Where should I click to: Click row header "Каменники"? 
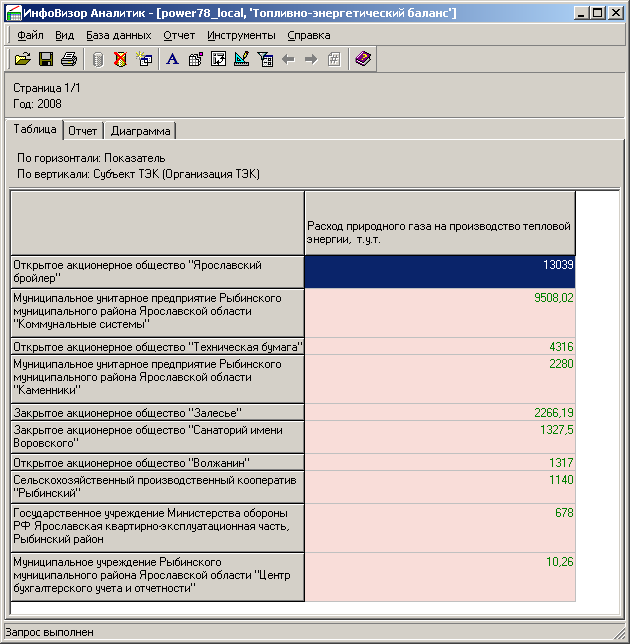158,379
